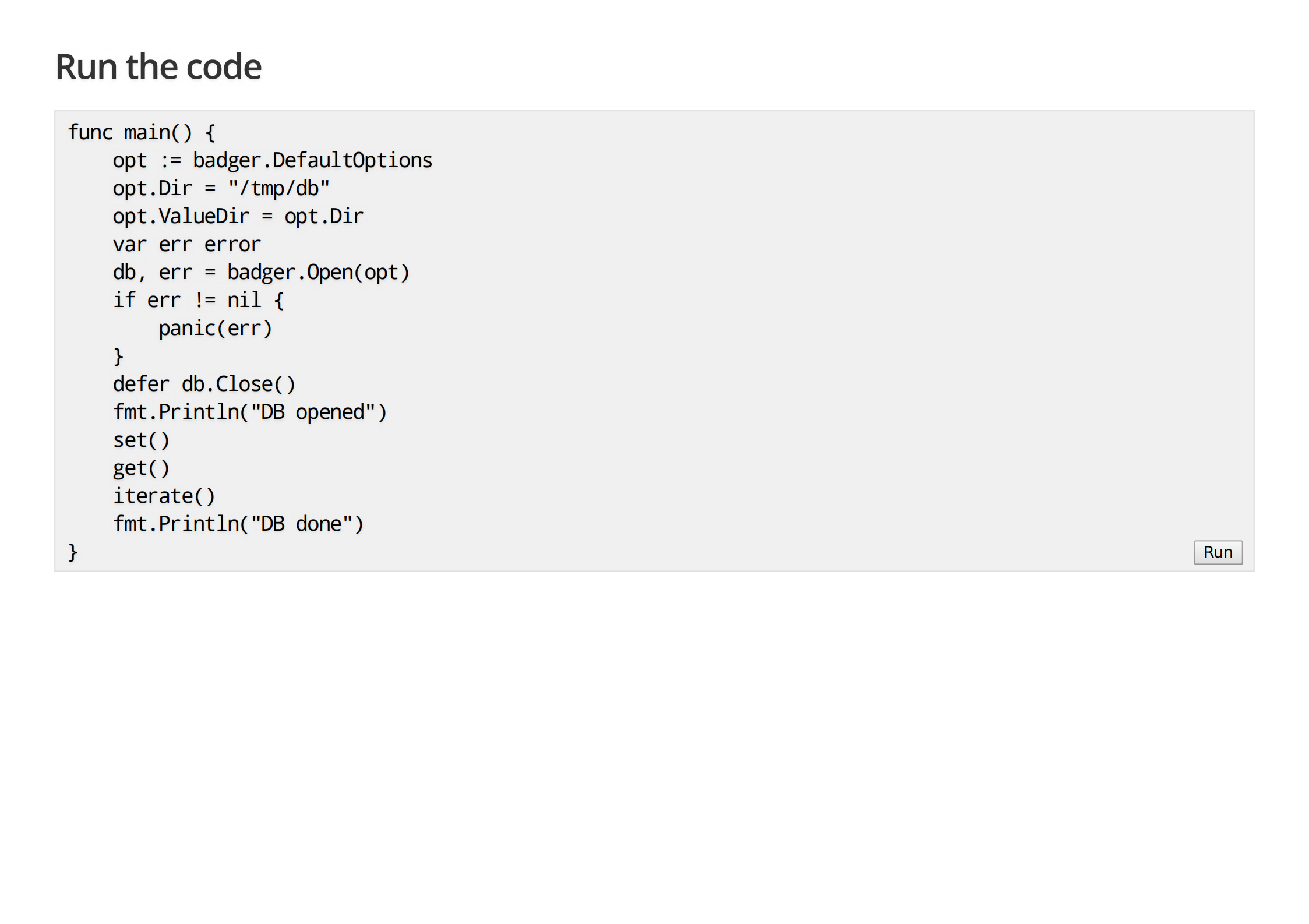Click the opt := declaration line
1309x924 pixels.
pos(271,160)
